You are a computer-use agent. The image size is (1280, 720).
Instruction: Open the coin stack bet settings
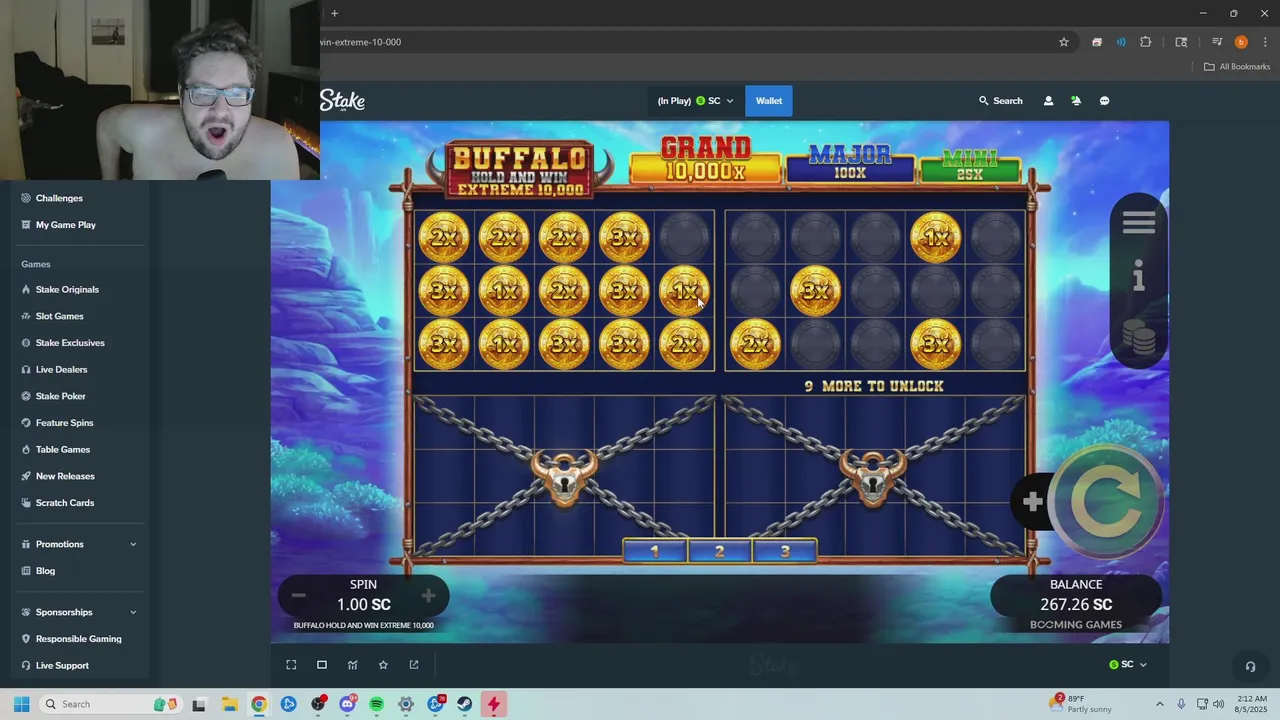pyautogui.click(x=1139, y=336)
